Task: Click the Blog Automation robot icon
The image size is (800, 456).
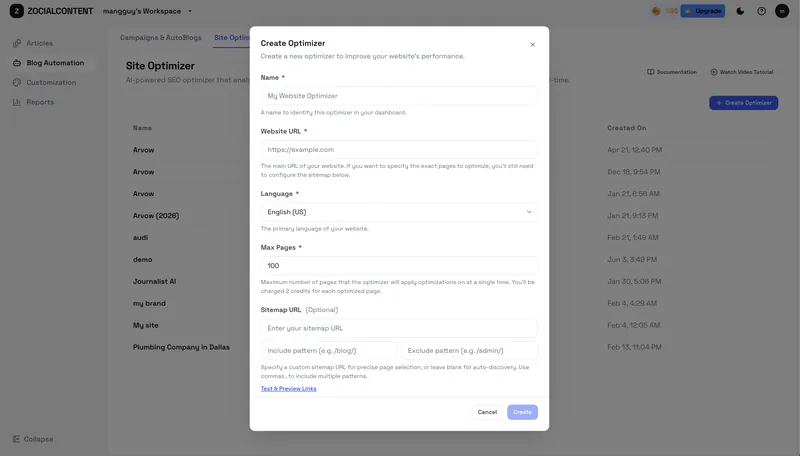Action: pyautogui.click(x=17, y=63)
